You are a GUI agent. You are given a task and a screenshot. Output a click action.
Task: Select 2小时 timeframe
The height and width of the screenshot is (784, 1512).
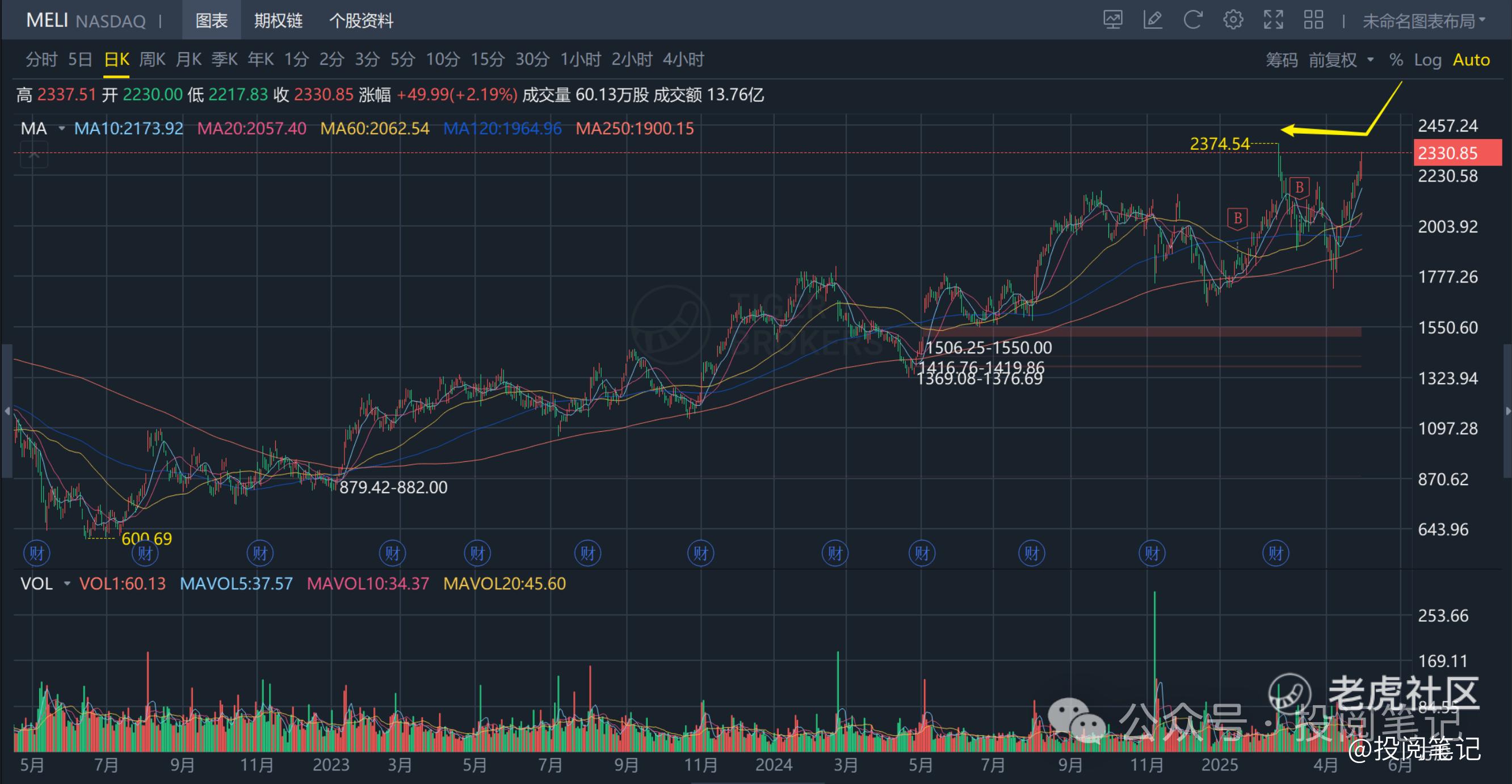click(632, 59)
